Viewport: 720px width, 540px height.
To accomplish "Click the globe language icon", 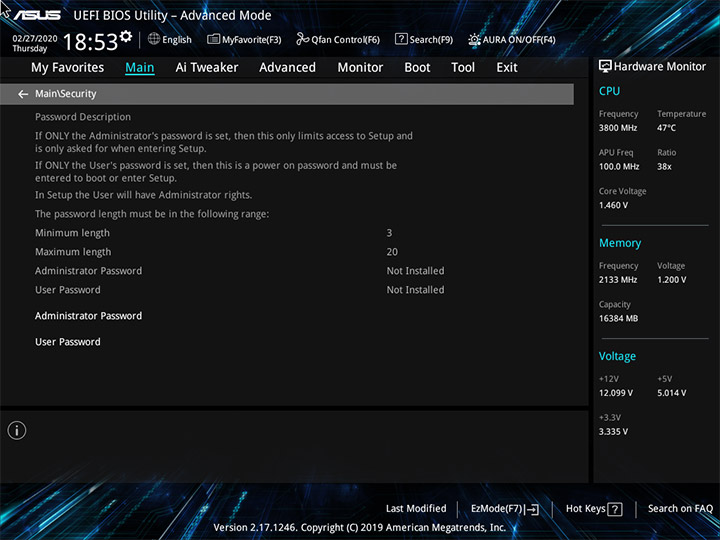I will 154,39.
